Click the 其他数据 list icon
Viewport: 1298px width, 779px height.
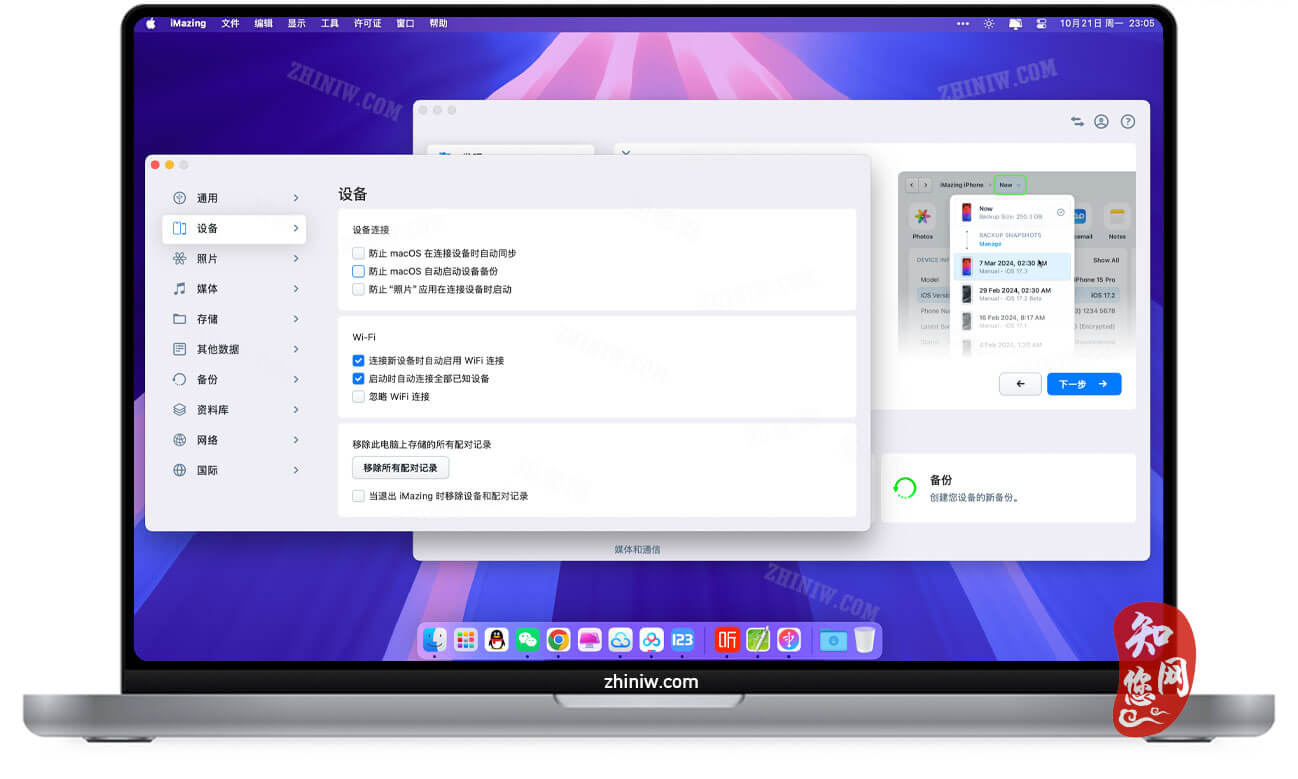179,349
